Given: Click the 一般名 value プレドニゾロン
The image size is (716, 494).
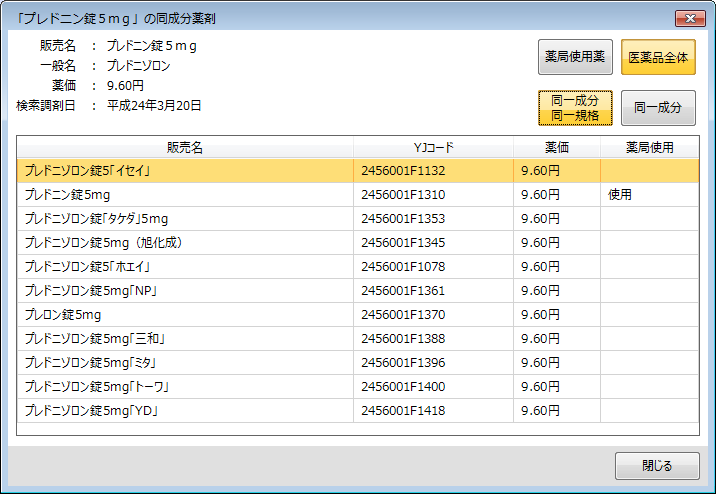Looking at the screenshot, I should pyautogui.click(x=139, y=66).
